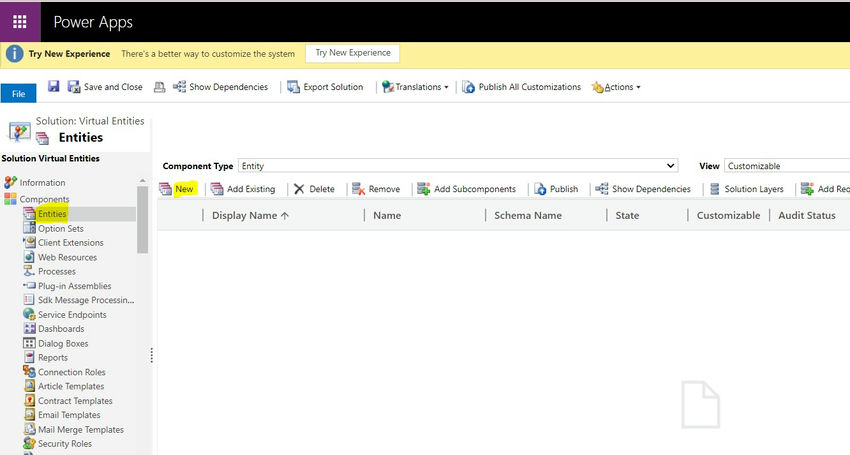Click the Audit Status column header

pos(807,215)
